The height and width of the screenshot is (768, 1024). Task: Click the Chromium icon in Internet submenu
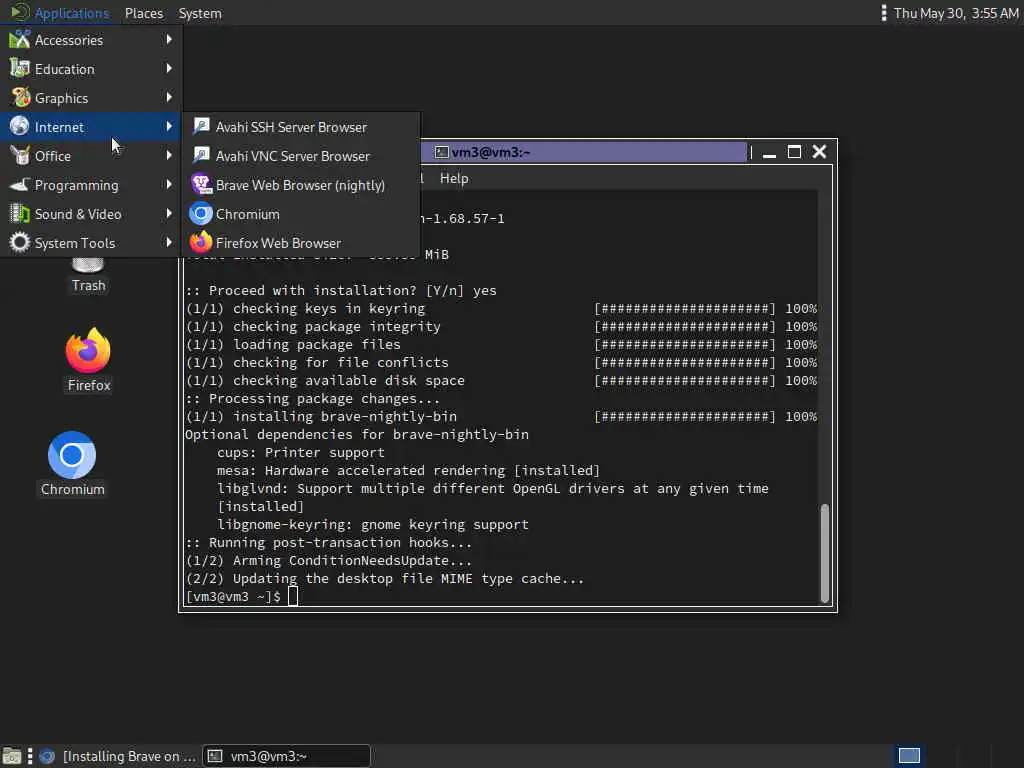[201, 214]
